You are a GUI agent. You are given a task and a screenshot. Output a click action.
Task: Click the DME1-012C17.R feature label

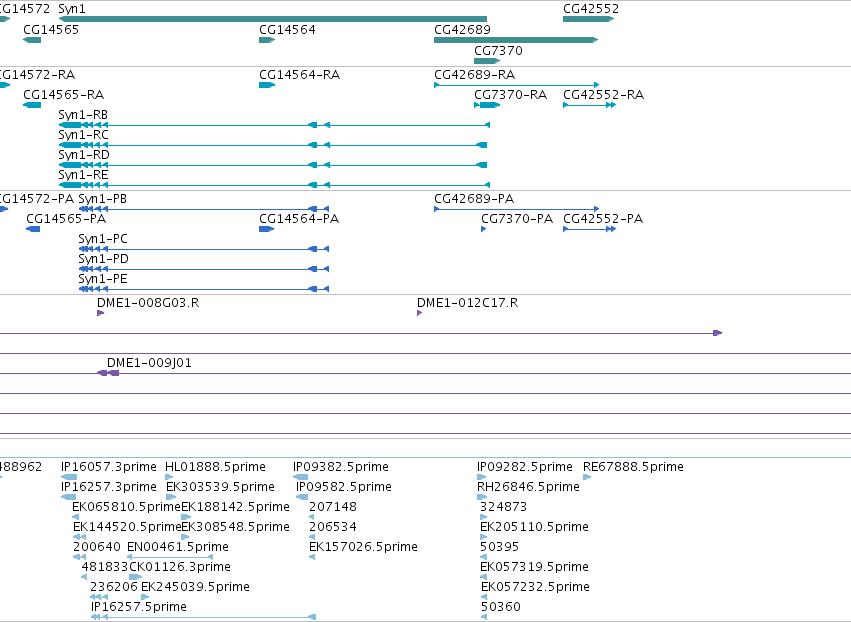coord(467,303)
